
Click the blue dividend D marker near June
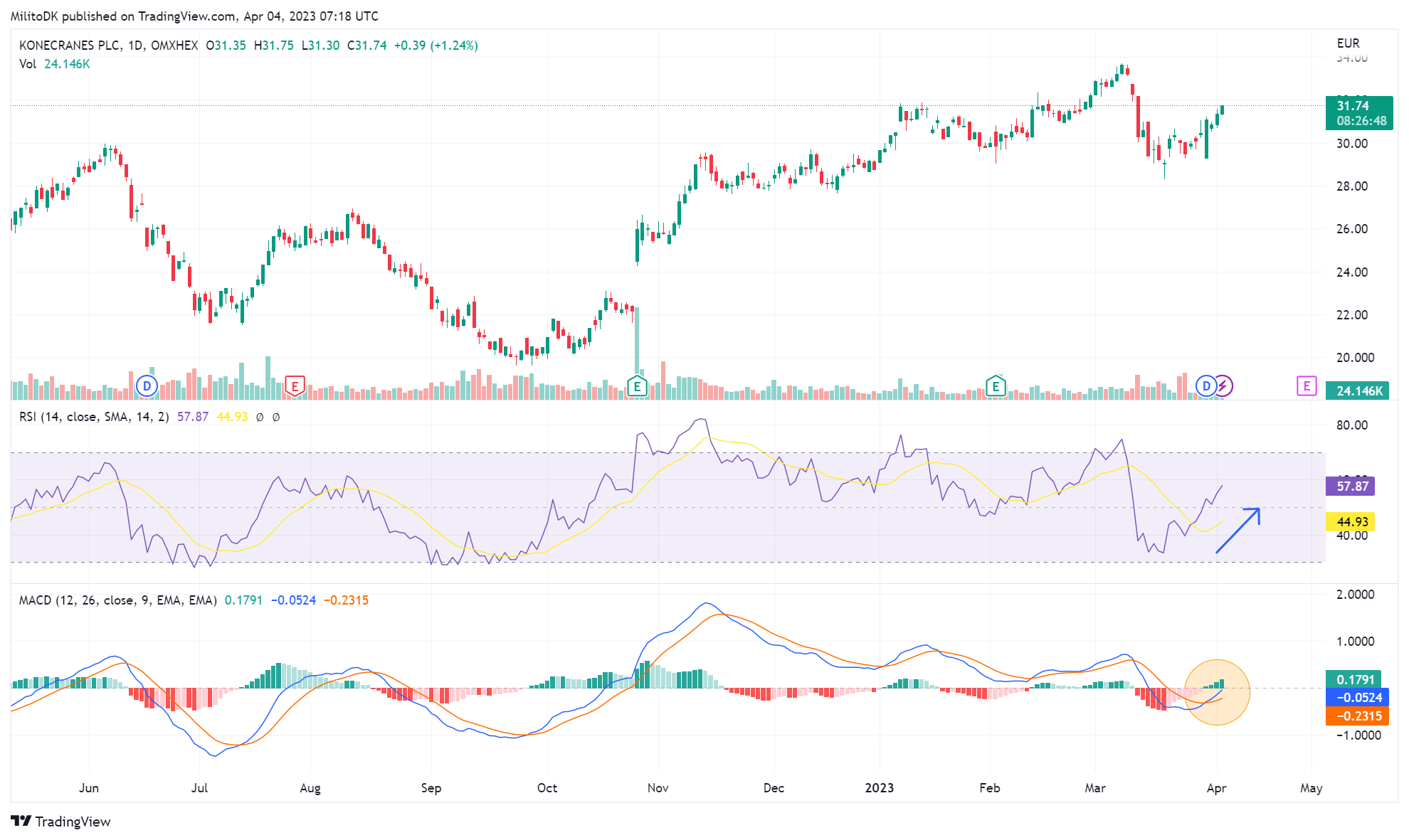pos(147,386)
